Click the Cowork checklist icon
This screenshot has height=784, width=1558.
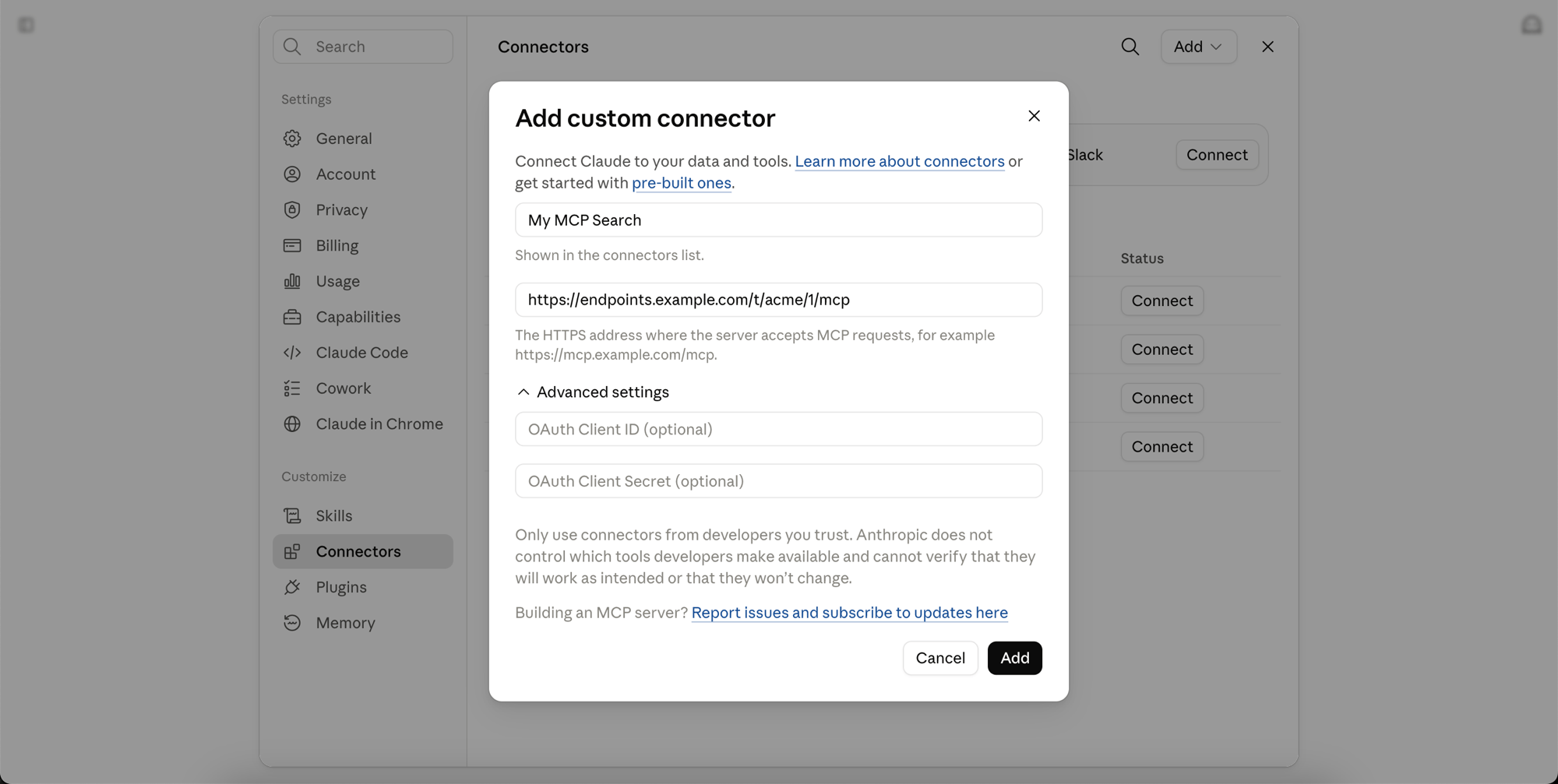(x=292, y=388)
